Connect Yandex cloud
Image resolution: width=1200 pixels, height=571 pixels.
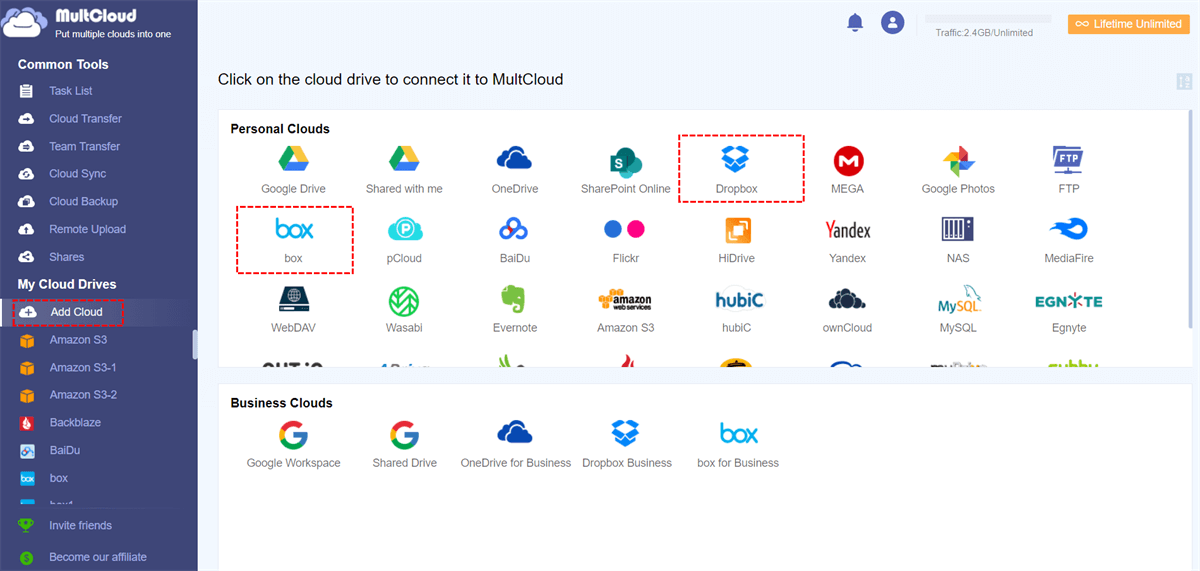click(x=848, y=239)
